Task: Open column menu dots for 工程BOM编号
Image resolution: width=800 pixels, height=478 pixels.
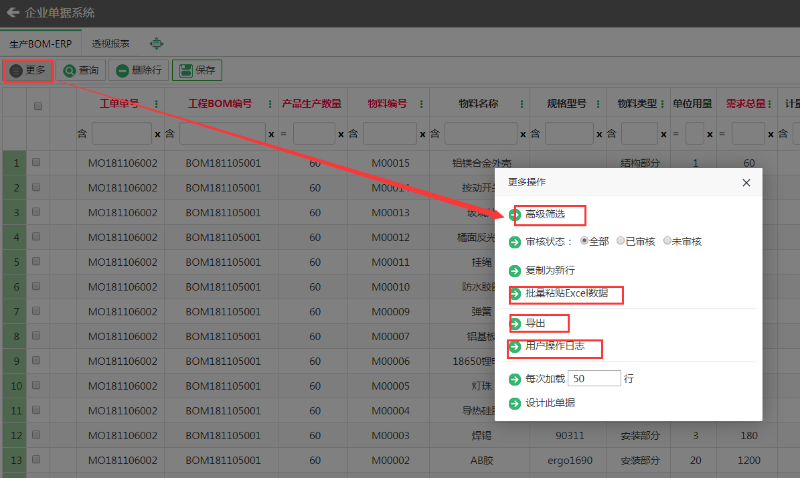Action: tap(270, 104)
